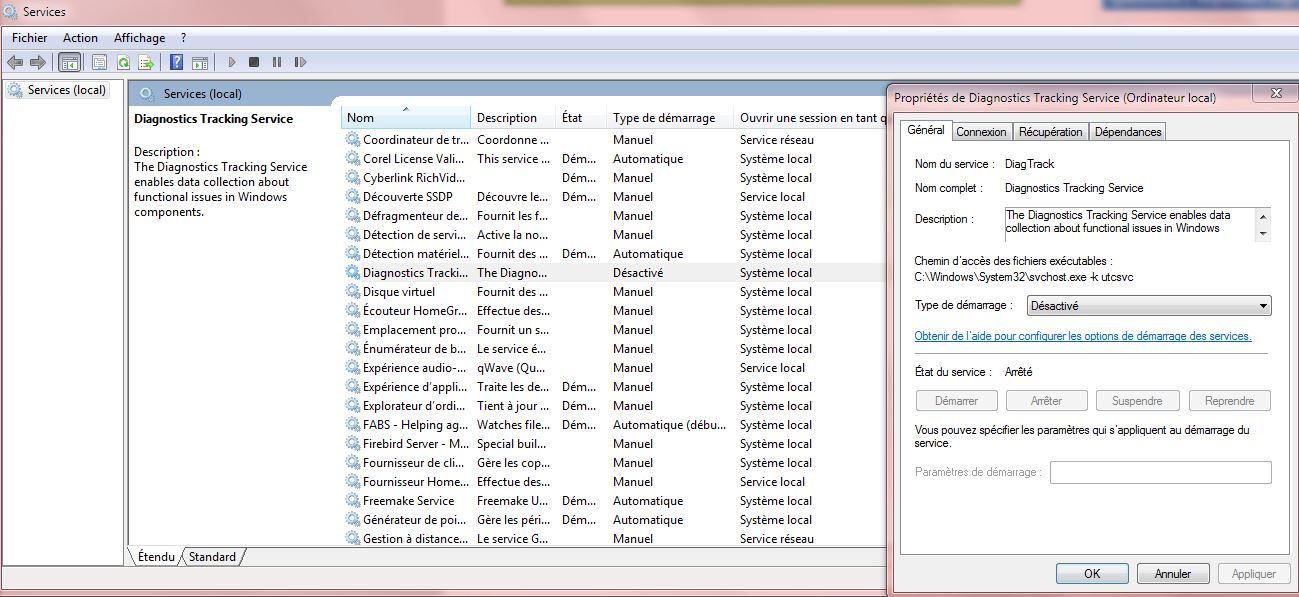Screen dimensions: 1299x597
Task: Sort by the Description column header
Action: point(513,118)
